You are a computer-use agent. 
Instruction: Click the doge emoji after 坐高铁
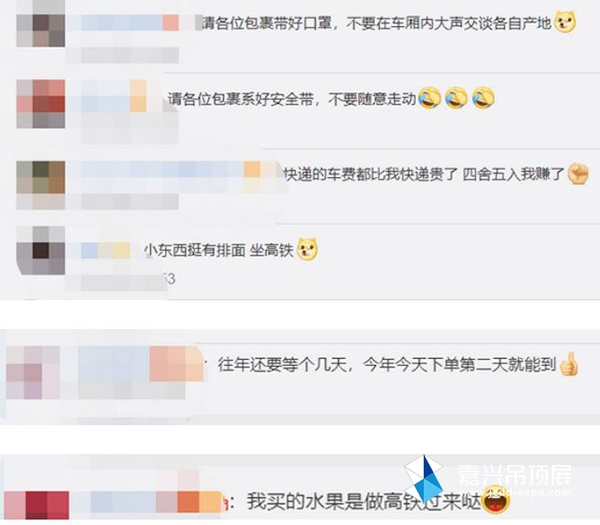(307, 249)
